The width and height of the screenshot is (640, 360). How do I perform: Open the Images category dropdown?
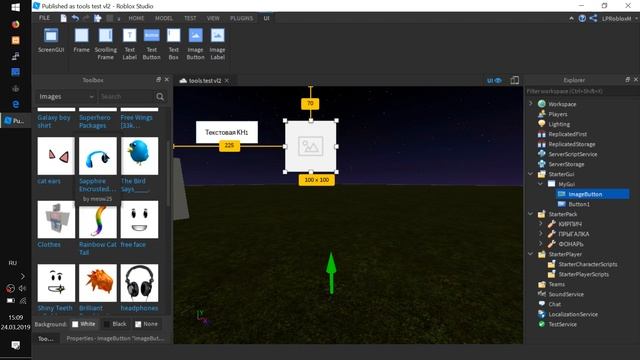click(x=66, y=97)
